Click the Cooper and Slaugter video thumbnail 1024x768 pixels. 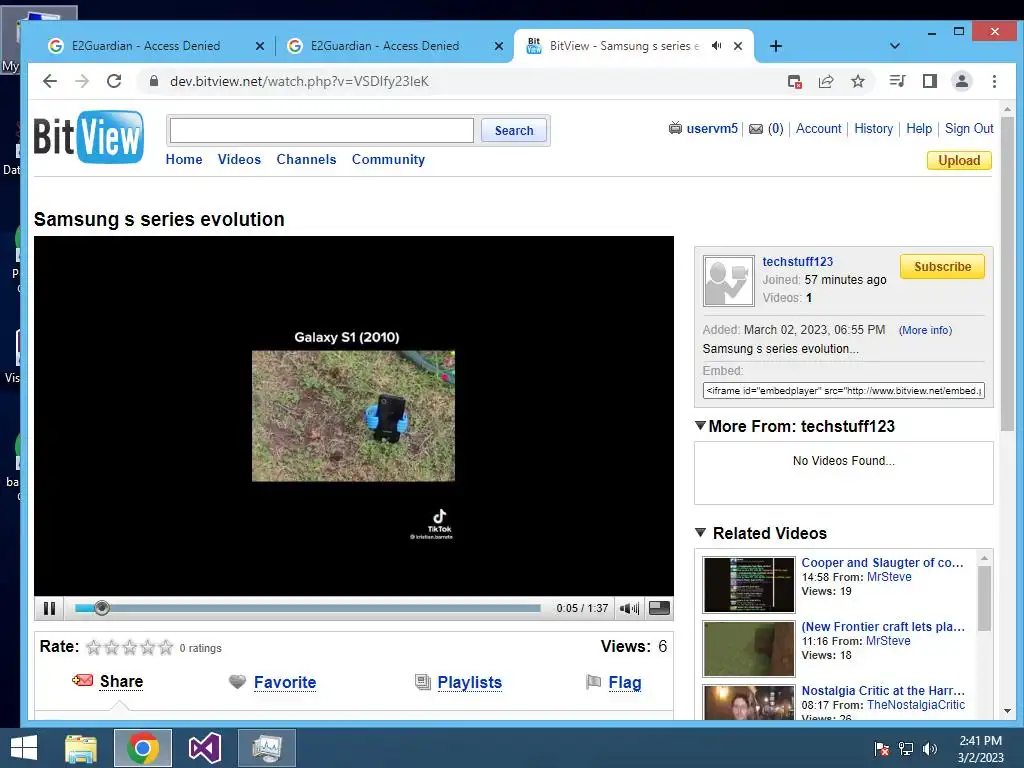pos(749,584)
